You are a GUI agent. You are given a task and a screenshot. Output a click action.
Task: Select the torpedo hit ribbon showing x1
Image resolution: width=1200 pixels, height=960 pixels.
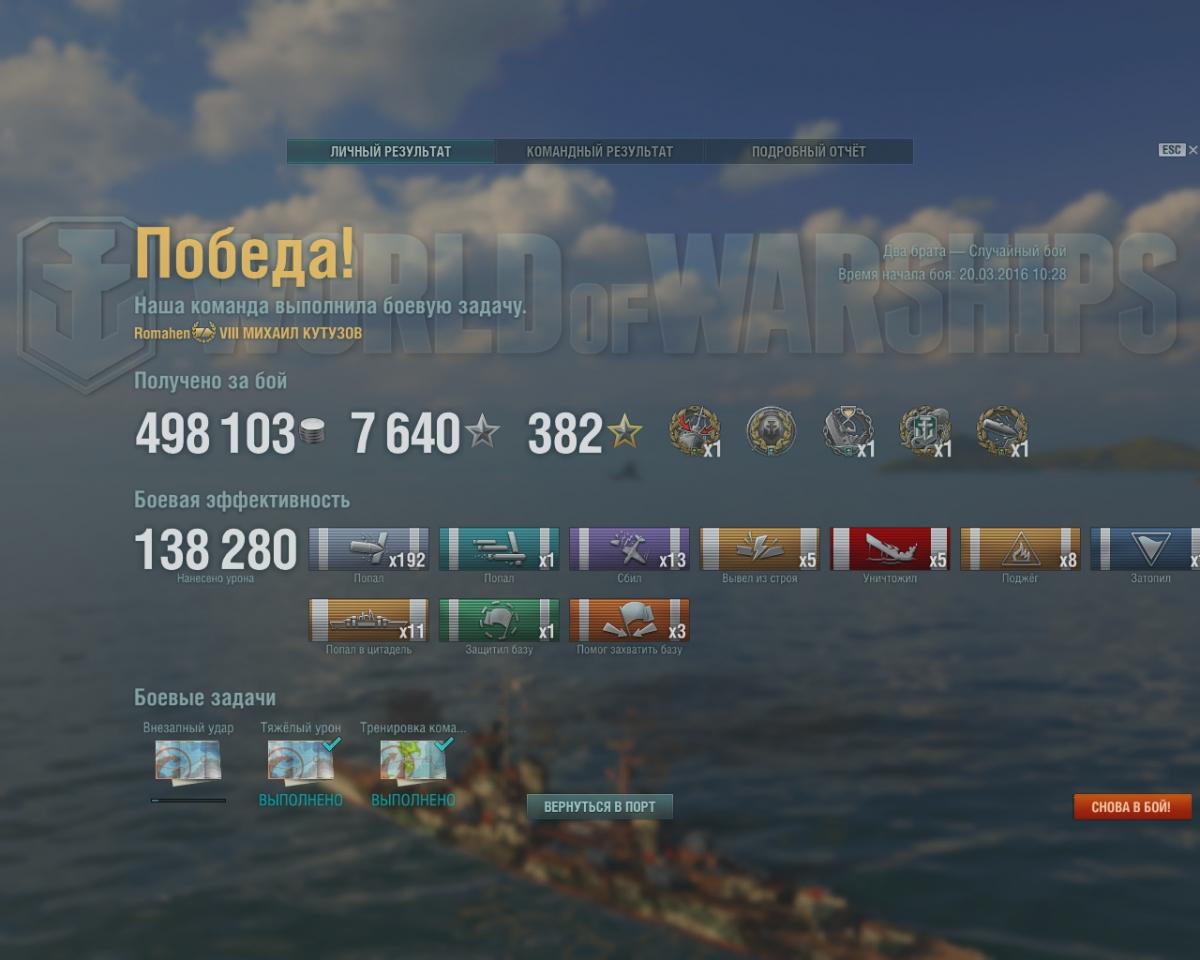(x=499, y=549)
